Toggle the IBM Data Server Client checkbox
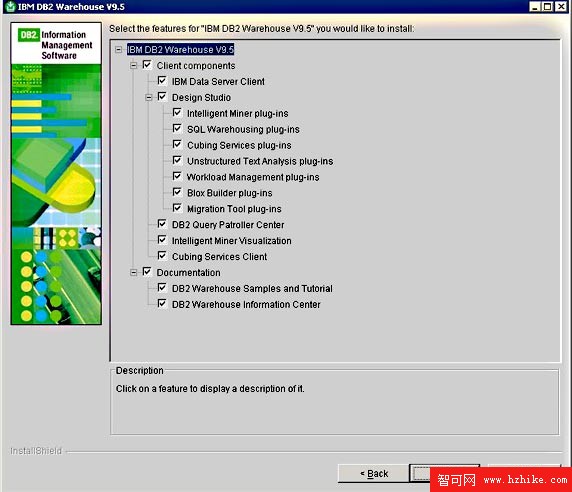The image size is (572, 492). pos(162,81)
